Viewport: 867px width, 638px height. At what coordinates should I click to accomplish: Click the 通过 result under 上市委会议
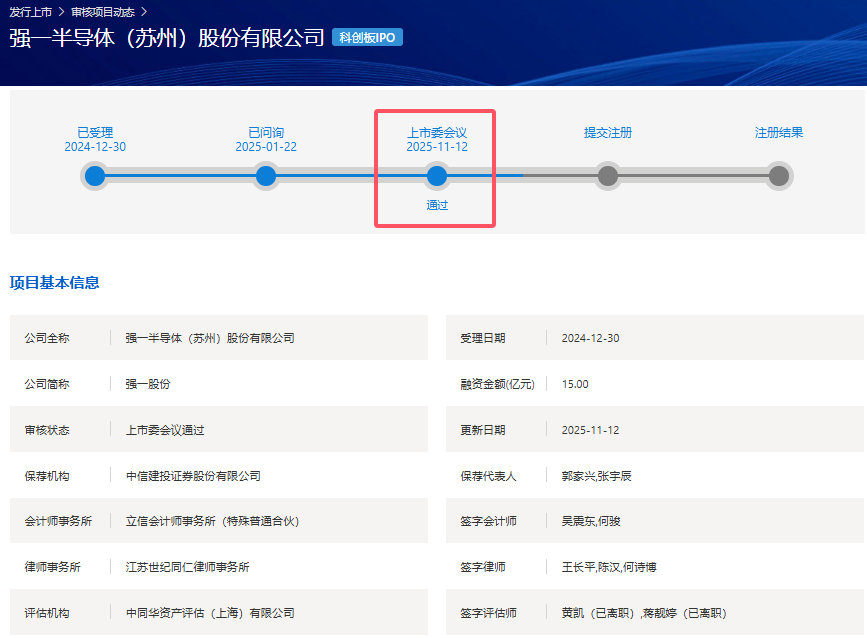[437, 205]
